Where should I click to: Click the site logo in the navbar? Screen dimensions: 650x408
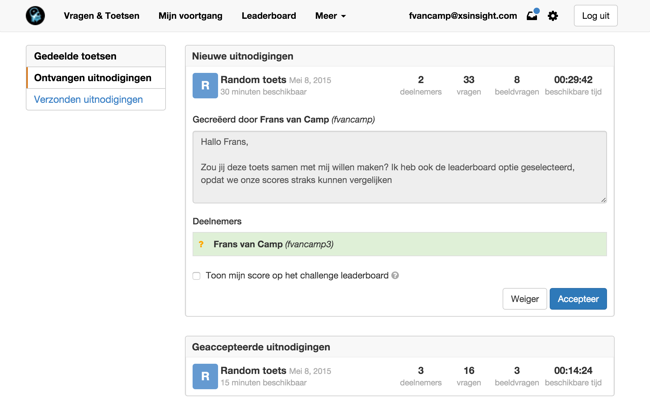(35, 15)
